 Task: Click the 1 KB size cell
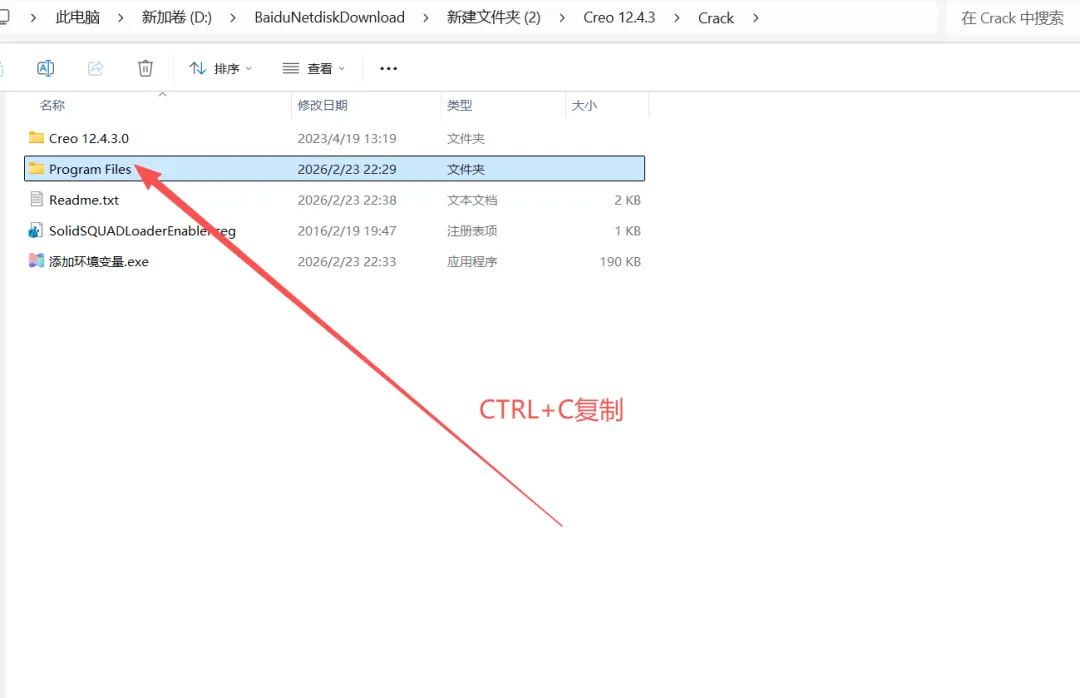(627, 231)
